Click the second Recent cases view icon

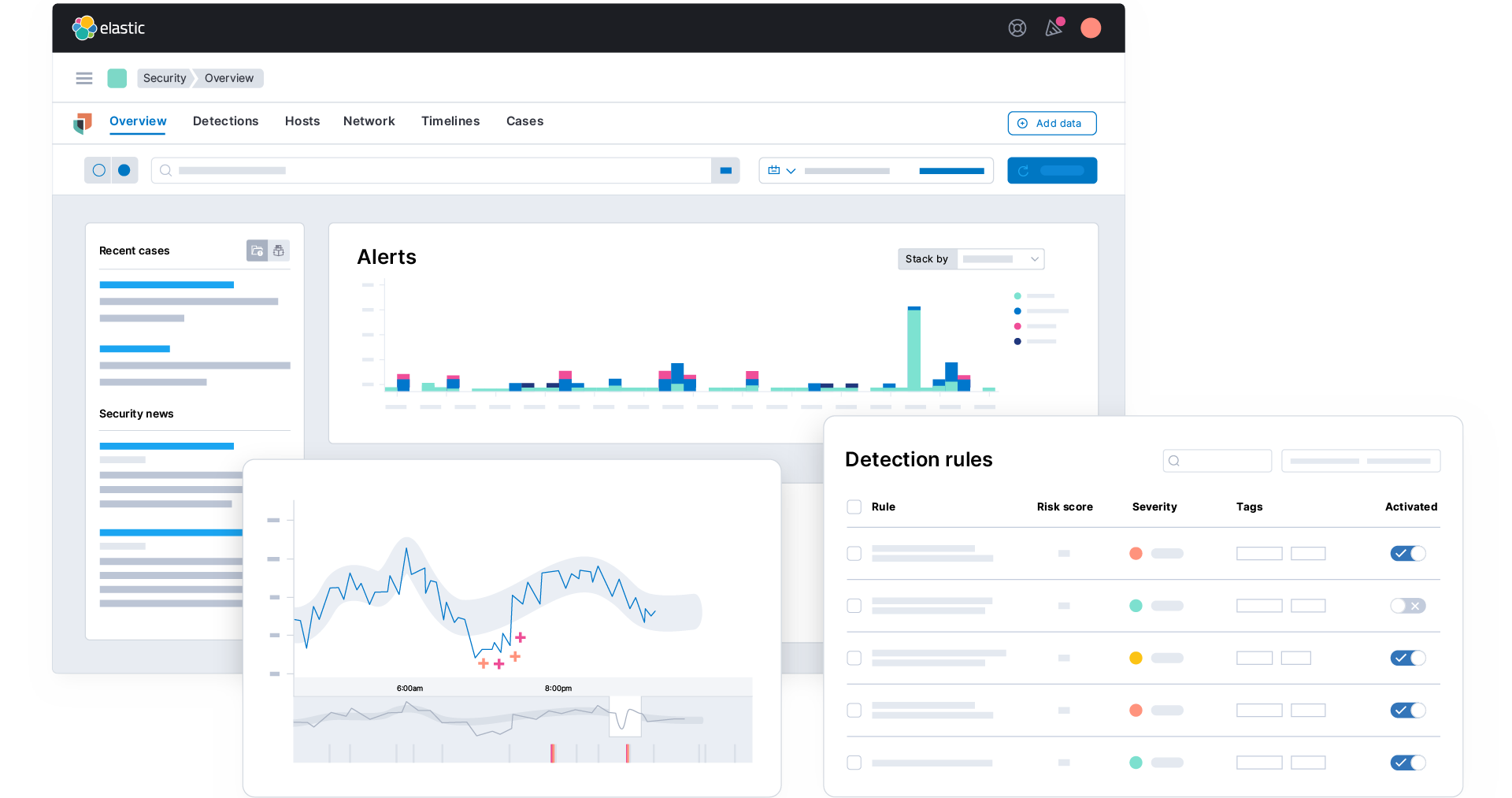[x=279, y=251]
